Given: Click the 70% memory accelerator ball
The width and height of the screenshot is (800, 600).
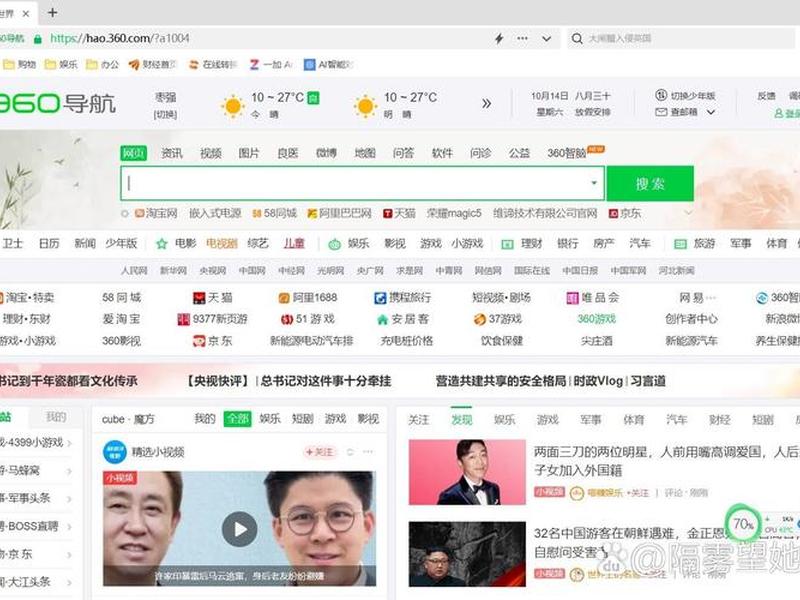Looking at the screenshot, I should pyautogui.click(x=743, y=523).
